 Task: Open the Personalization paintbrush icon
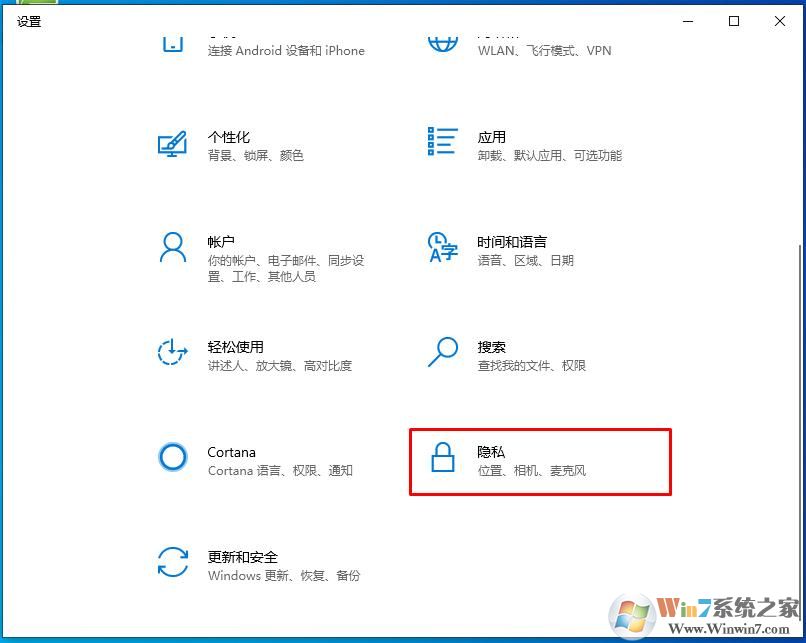tap(172, 144)
